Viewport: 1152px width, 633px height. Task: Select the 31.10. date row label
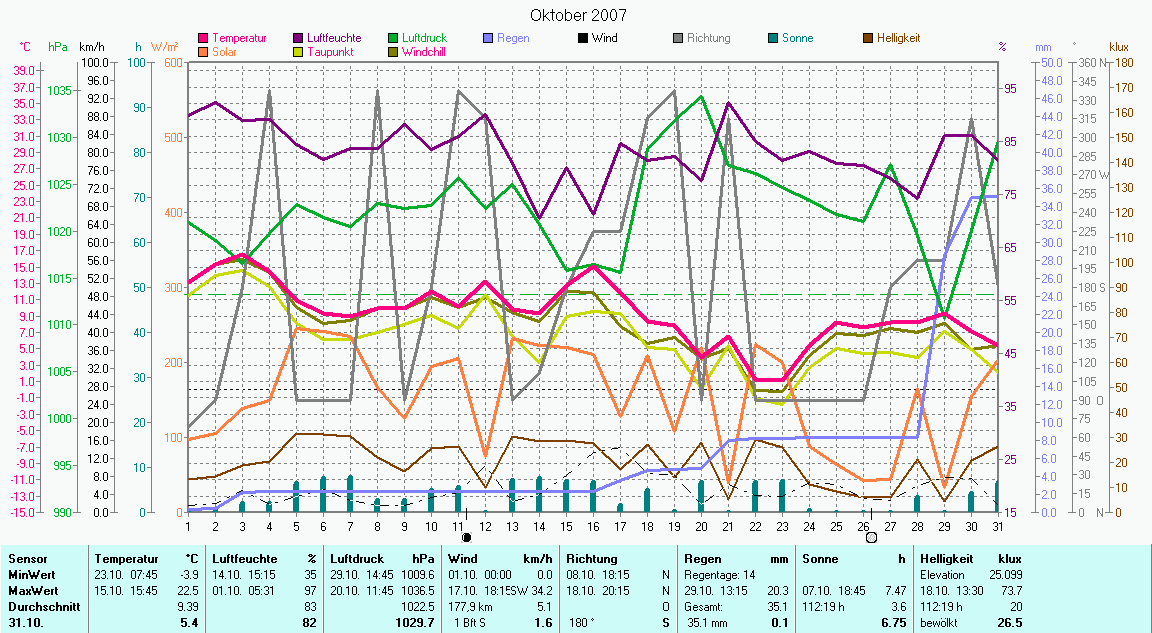click(27, 622)
